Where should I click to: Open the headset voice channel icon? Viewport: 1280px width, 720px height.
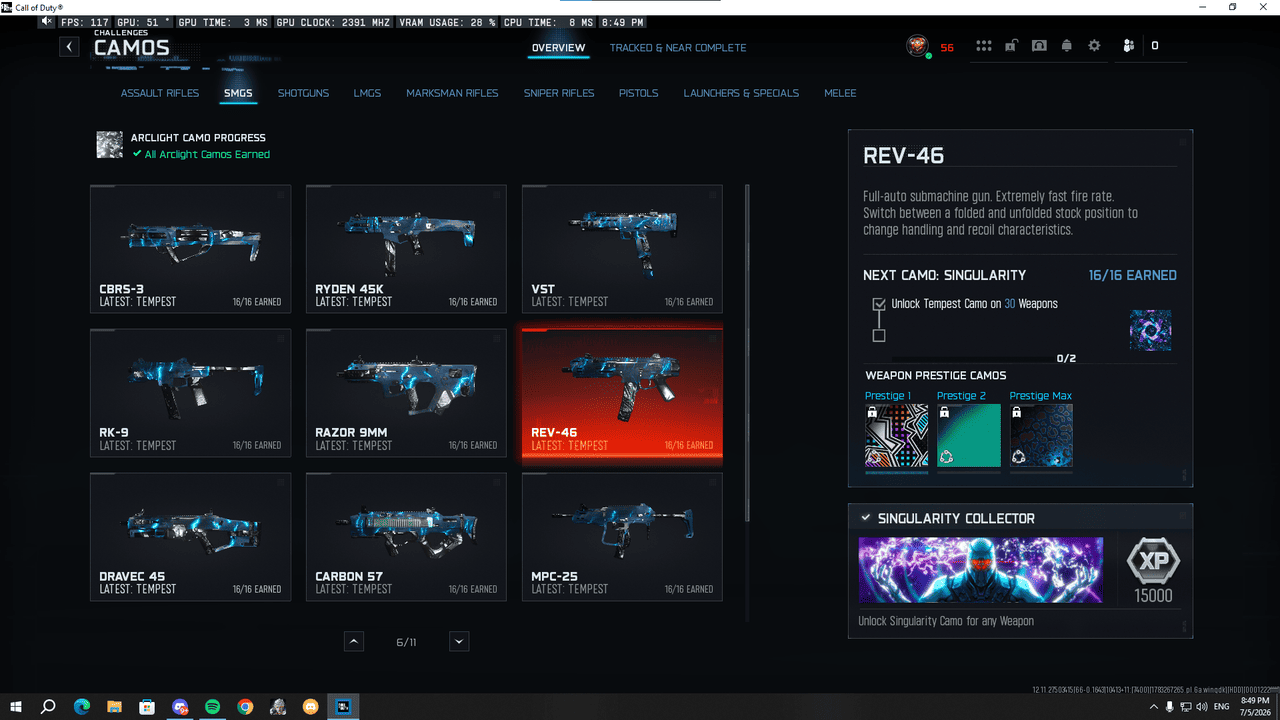coord(1039,46)
